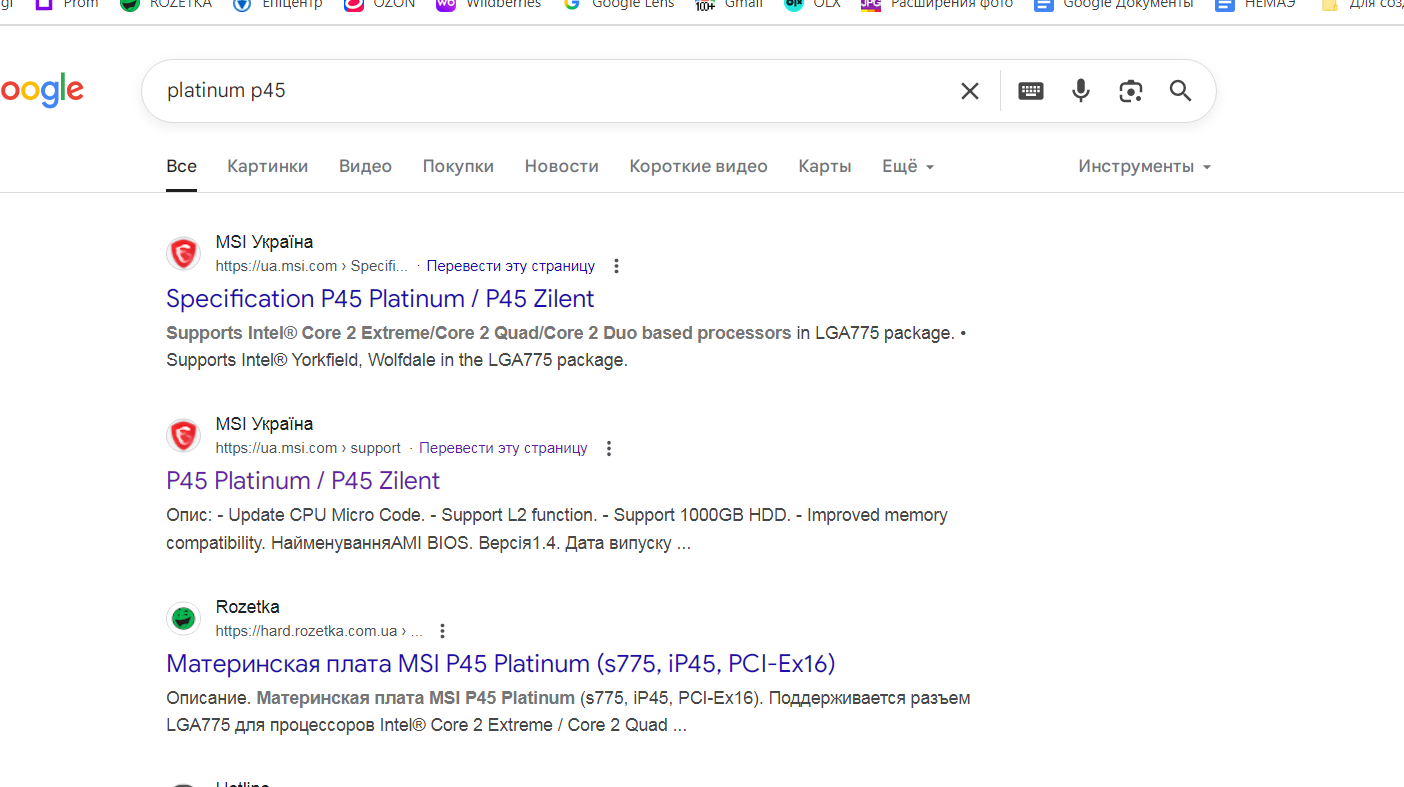The image size is (1404, 787).
Task: Select the Все tab
Action: coord(181,166)
